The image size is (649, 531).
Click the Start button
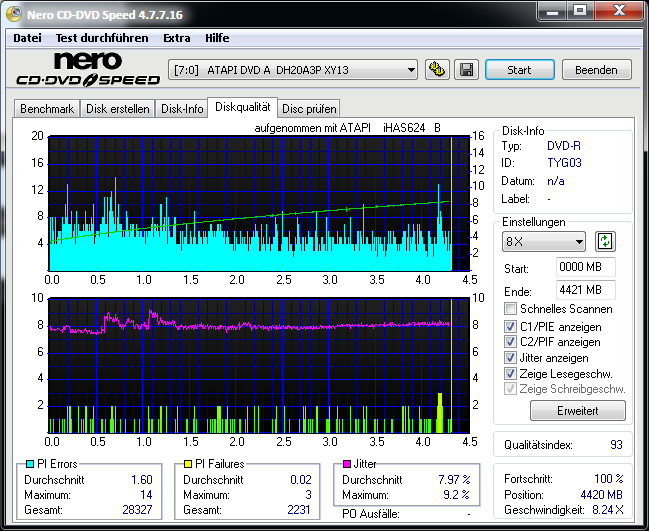pyautogui.click(x=519, y=70)
